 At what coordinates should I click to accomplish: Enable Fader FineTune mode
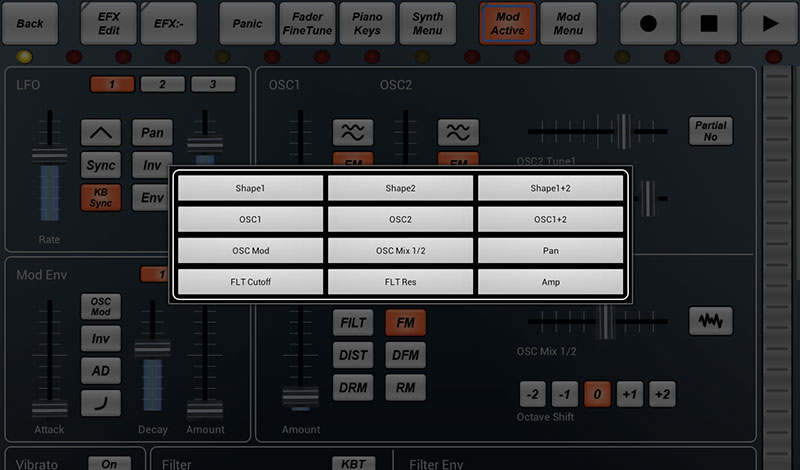[308, 23]
